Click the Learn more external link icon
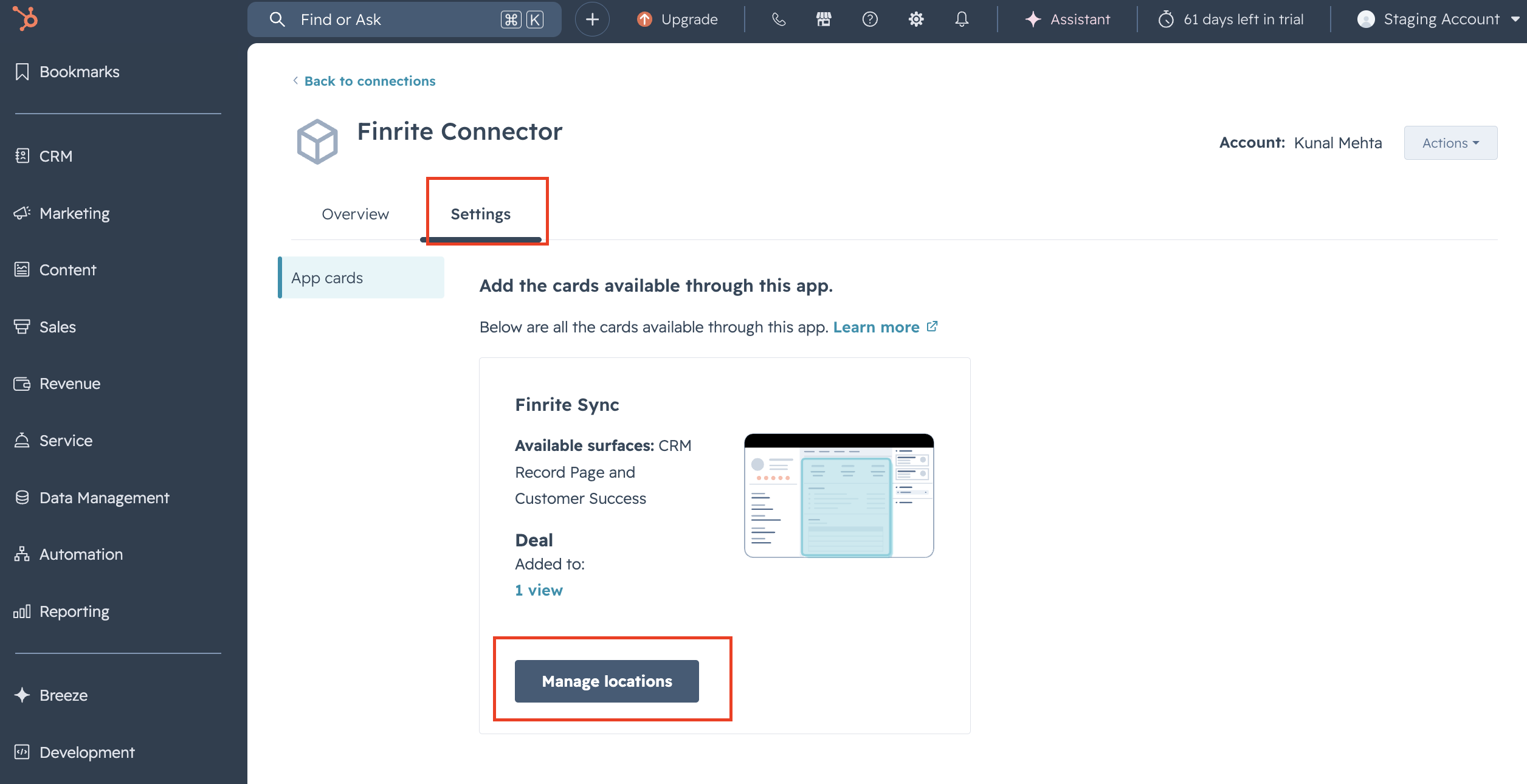 pos(932,326)
